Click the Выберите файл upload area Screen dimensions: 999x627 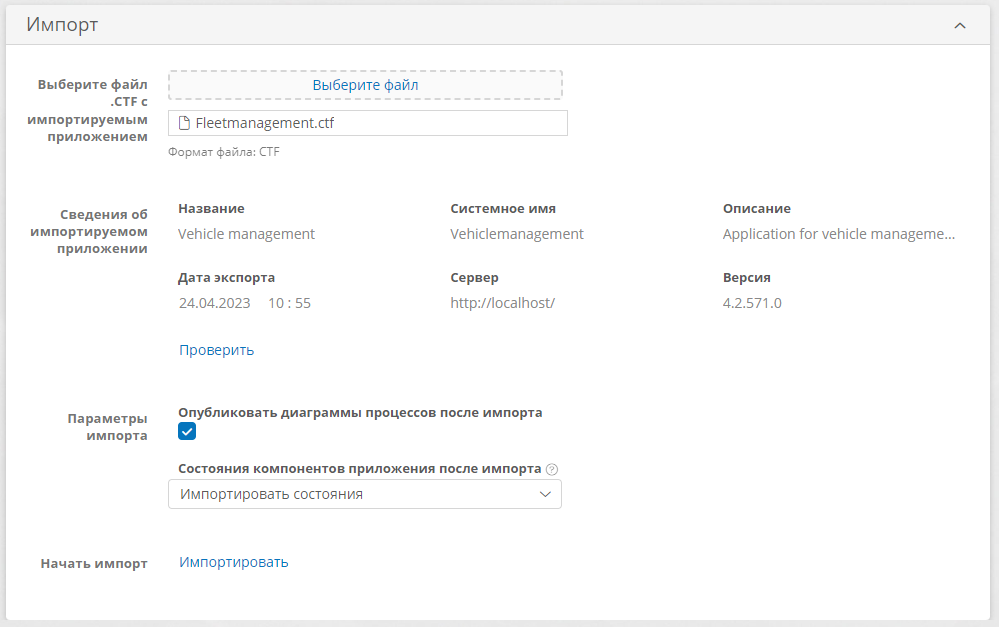point(365,85)
